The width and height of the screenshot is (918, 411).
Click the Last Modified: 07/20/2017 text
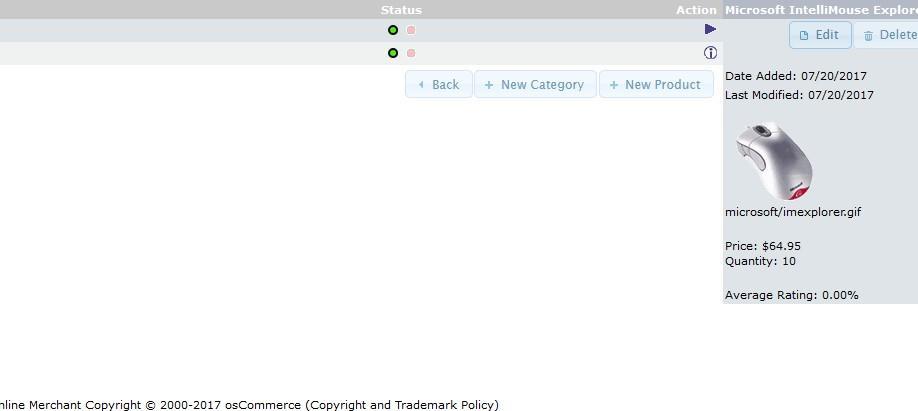(x=799, y=95)
